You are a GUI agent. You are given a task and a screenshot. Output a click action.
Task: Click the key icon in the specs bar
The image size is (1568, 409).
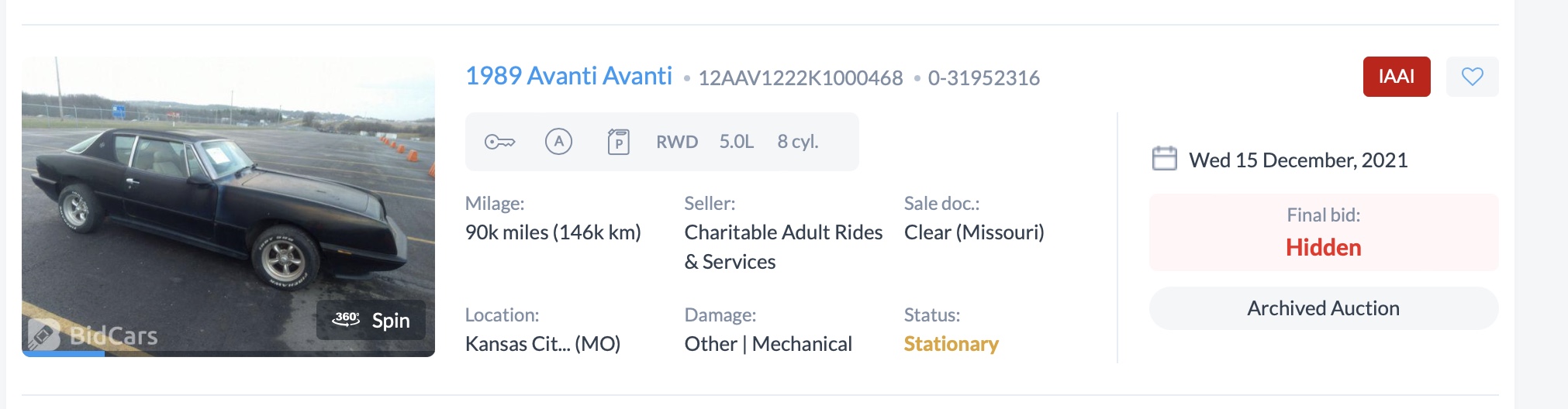(x=499, y=142)
